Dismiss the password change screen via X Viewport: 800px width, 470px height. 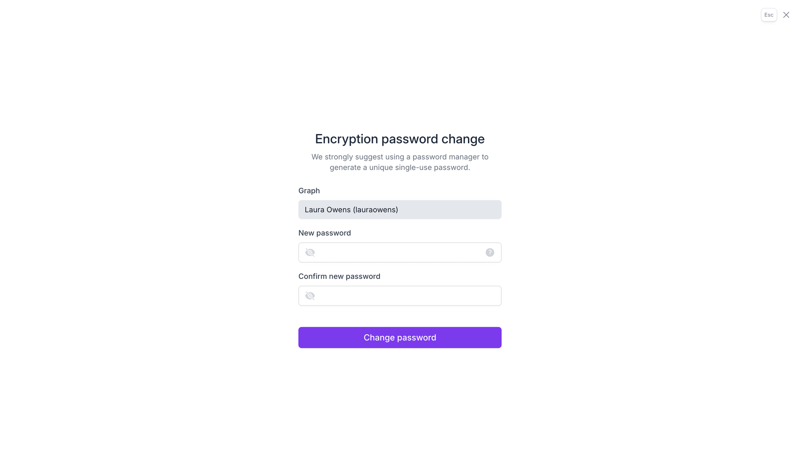786,15
